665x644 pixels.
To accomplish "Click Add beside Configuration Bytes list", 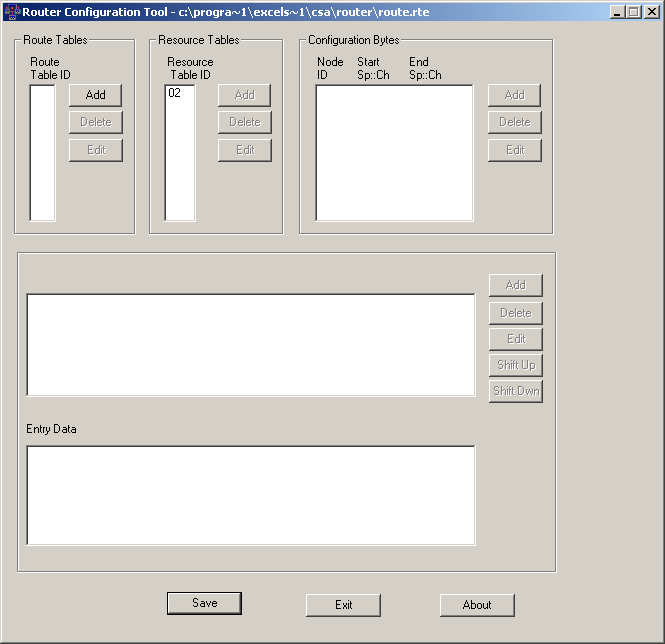I will click(x=514, y=95).
